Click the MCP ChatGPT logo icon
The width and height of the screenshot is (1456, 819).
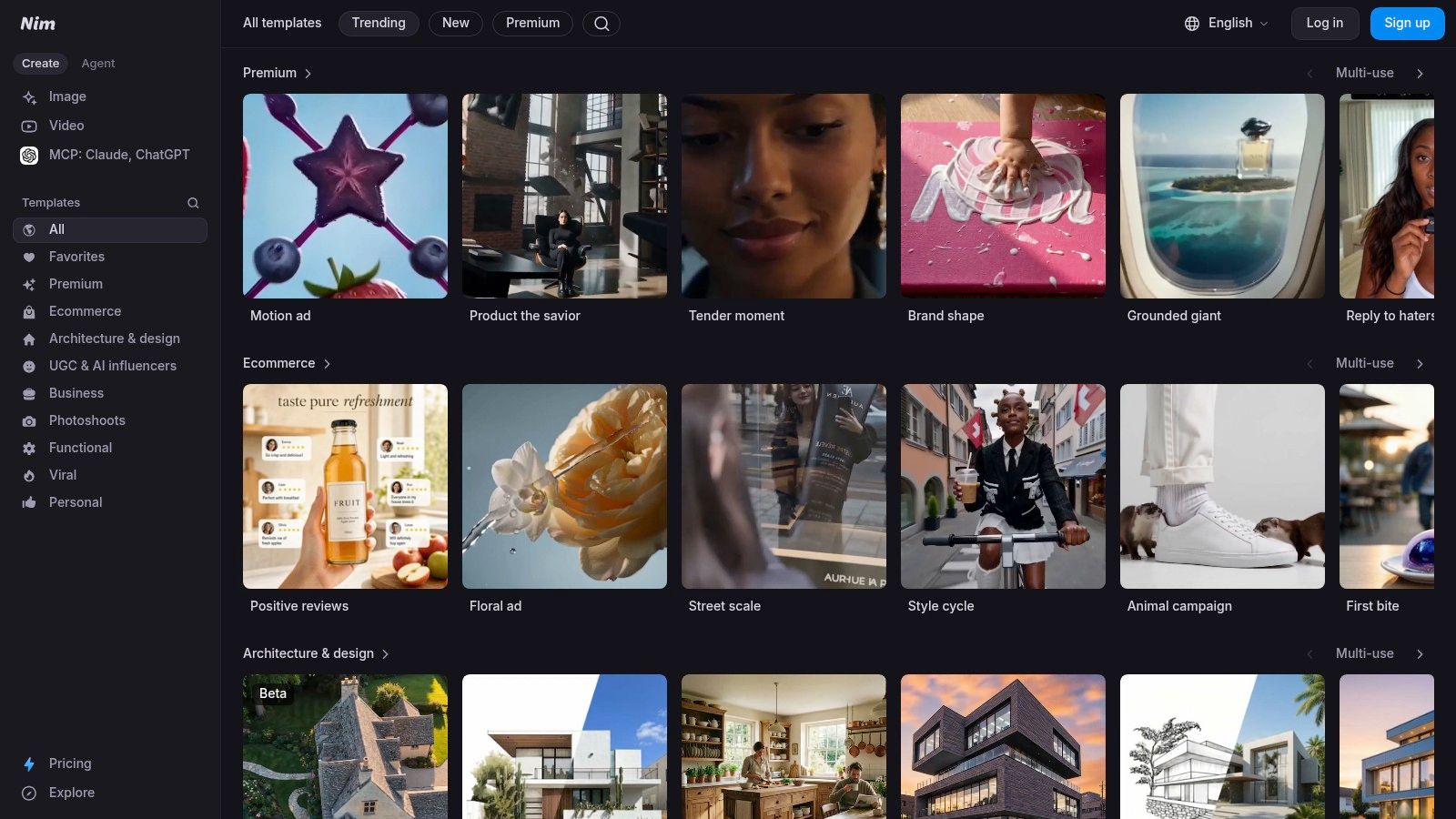pyautogui.click(x=29, y=156)
